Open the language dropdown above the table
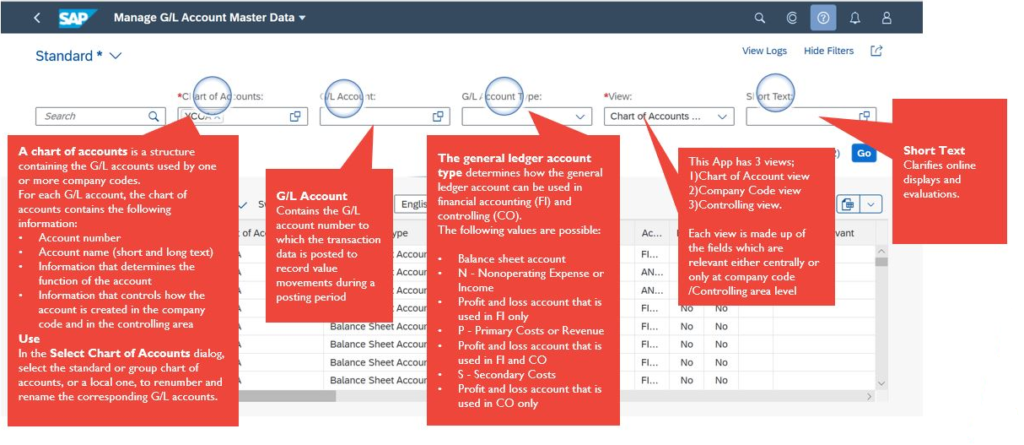The width and height of the screenshot is (1024, 445). coord(412,204)
